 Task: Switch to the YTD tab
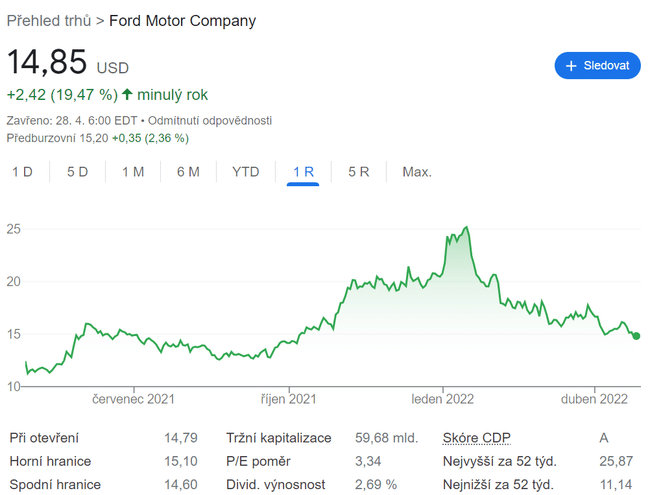(x=246, y=172)
